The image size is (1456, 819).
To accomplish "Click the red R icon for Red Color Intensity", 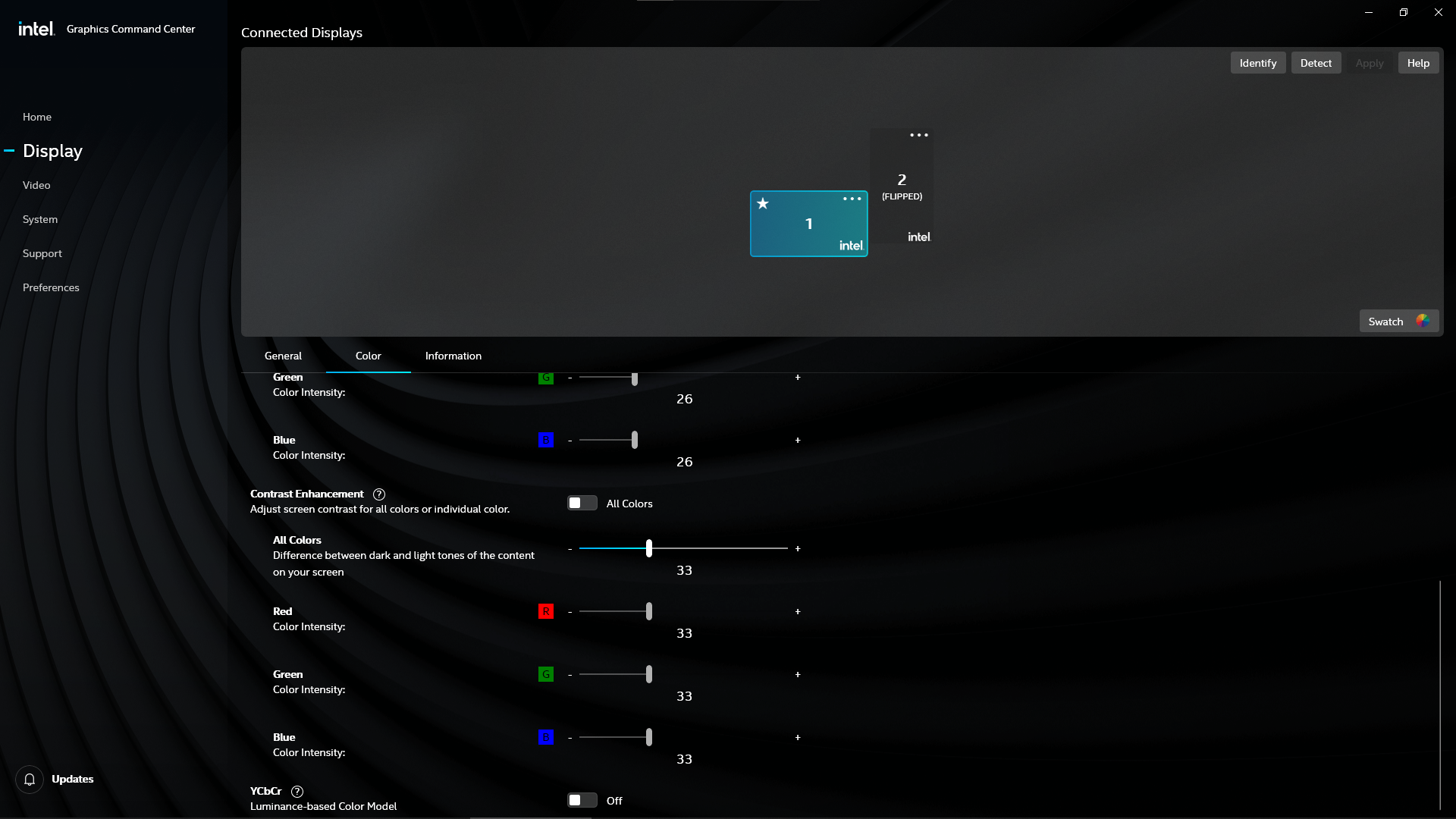I will (545, 611).
